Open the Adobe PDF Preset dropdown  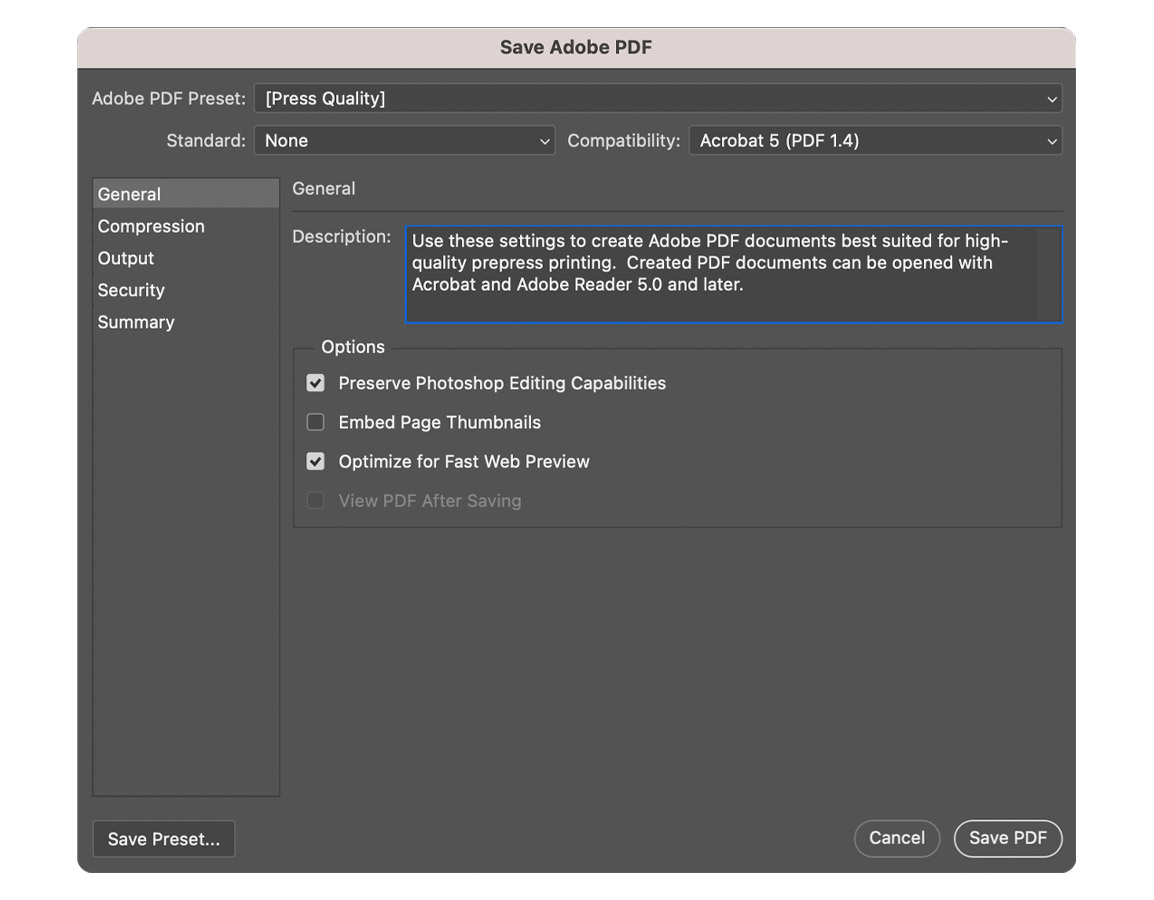pyautogui.click(x=657, y=99)
